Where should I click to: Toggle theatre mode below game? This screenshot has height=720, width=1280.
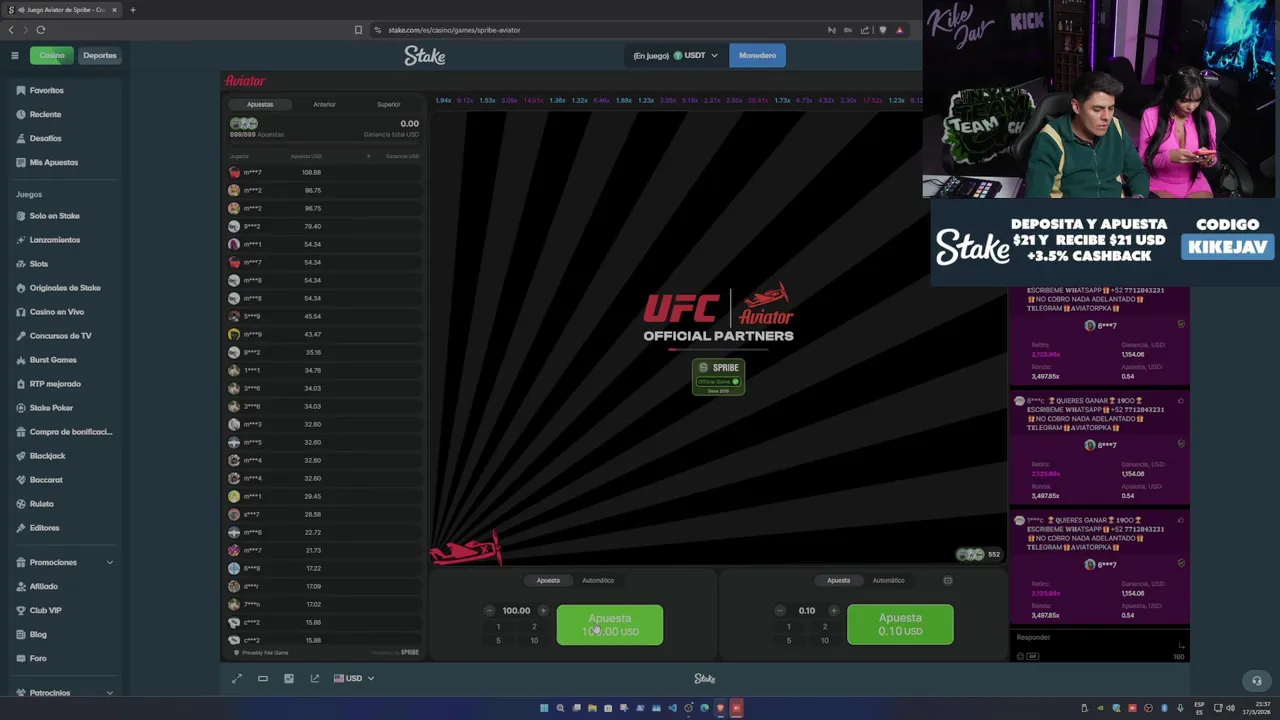coord(263,678)
